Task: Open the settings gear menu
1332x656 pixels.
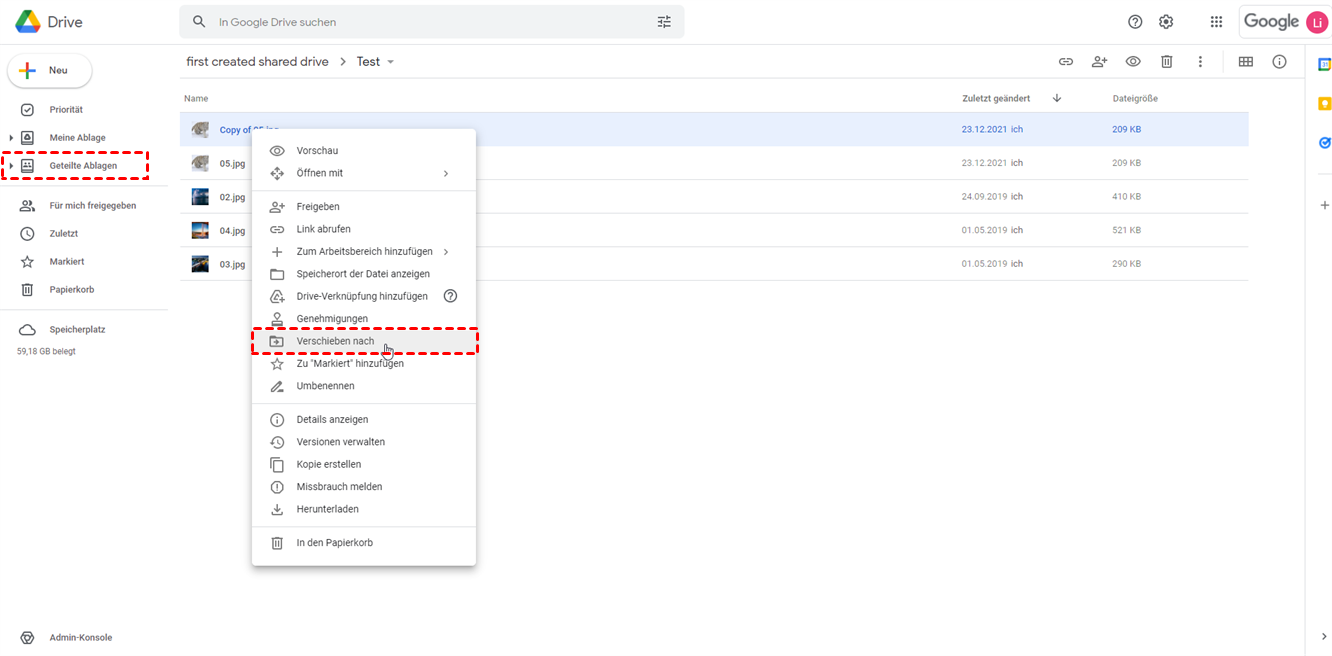Action: pos(1166,22)
